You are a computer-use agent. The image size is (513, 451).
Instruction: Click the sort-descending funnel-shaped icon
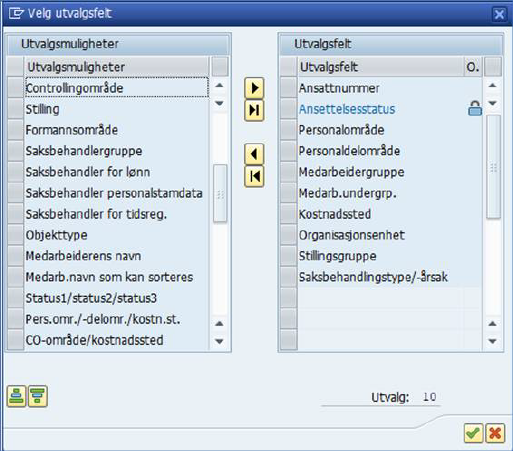[x=38, y=396]
